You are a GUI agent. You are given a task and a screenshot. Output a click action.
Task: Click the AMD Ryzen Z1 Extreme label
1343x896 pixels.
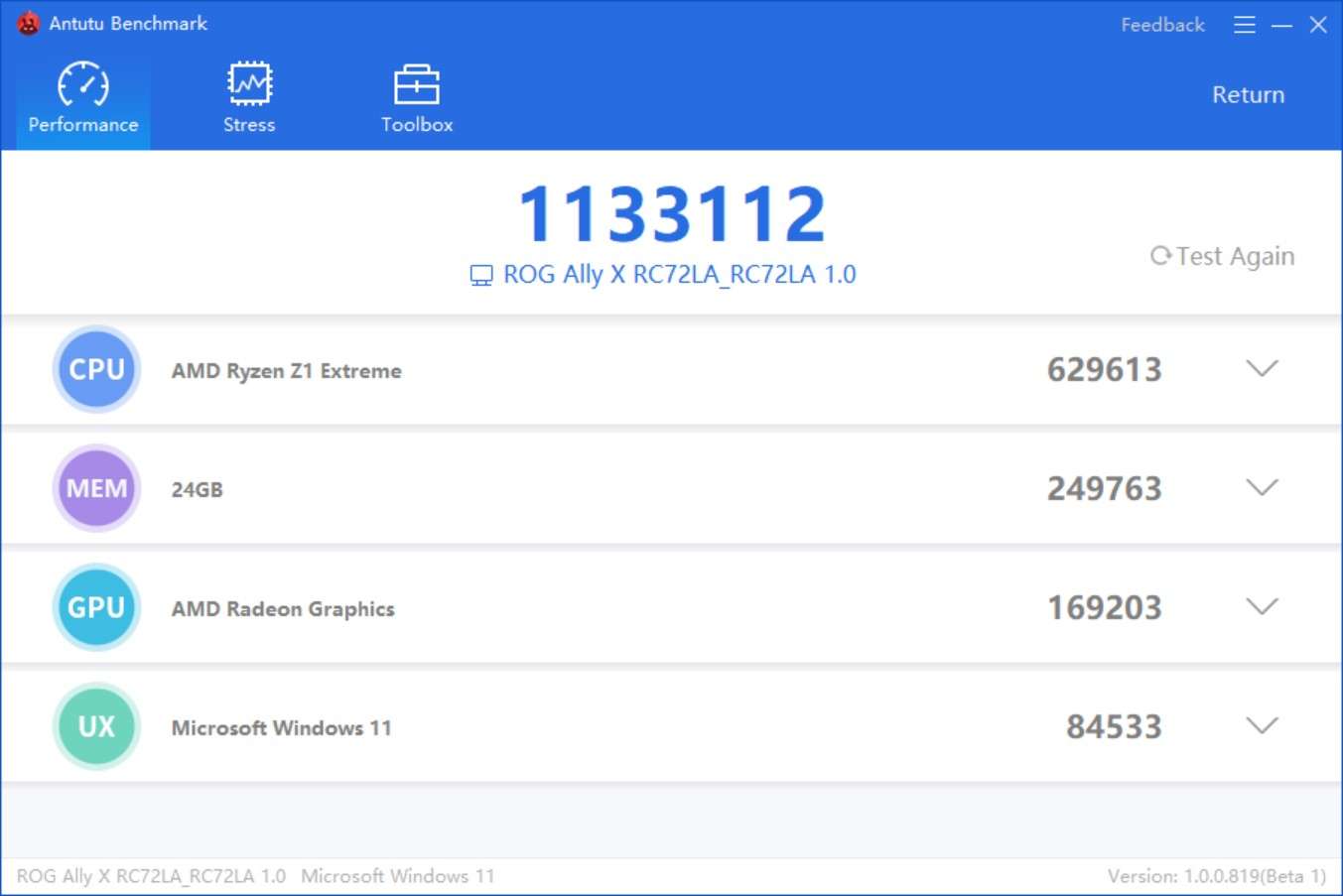pyautogui.click(x=287, y=371)
